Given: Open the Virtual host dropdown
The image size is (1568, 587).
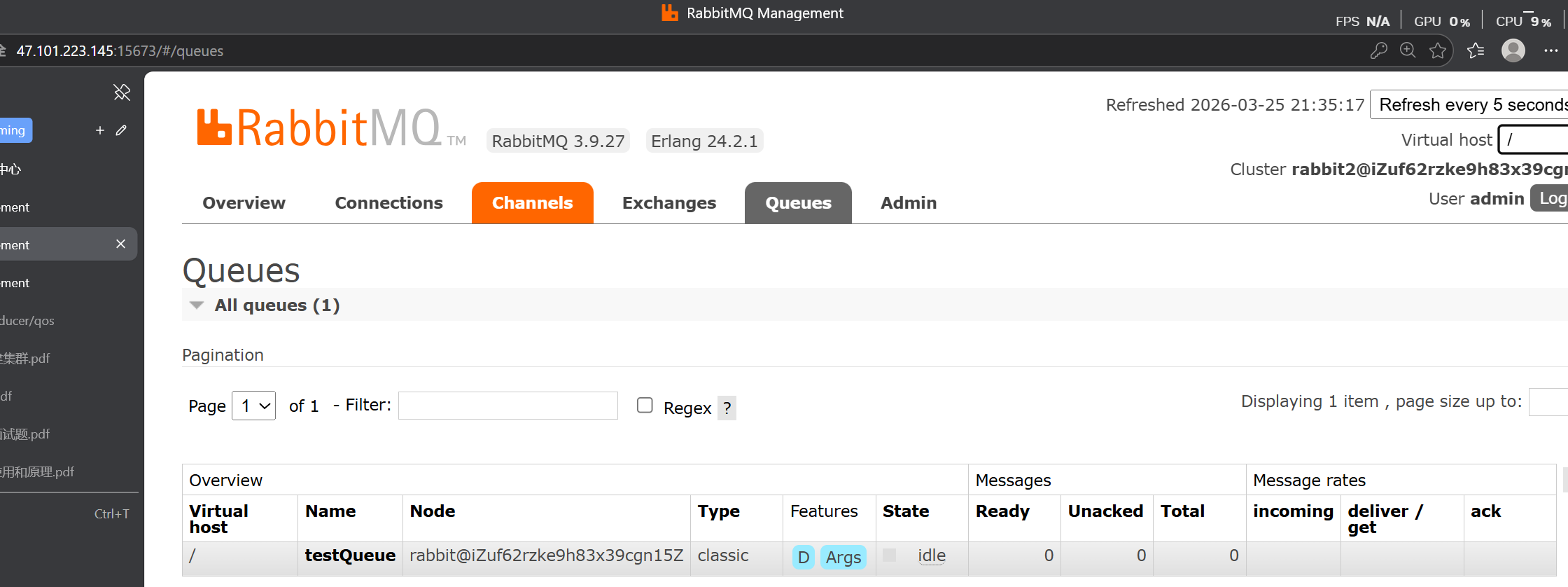Looking at the screenshot, I should (1533, 139).
